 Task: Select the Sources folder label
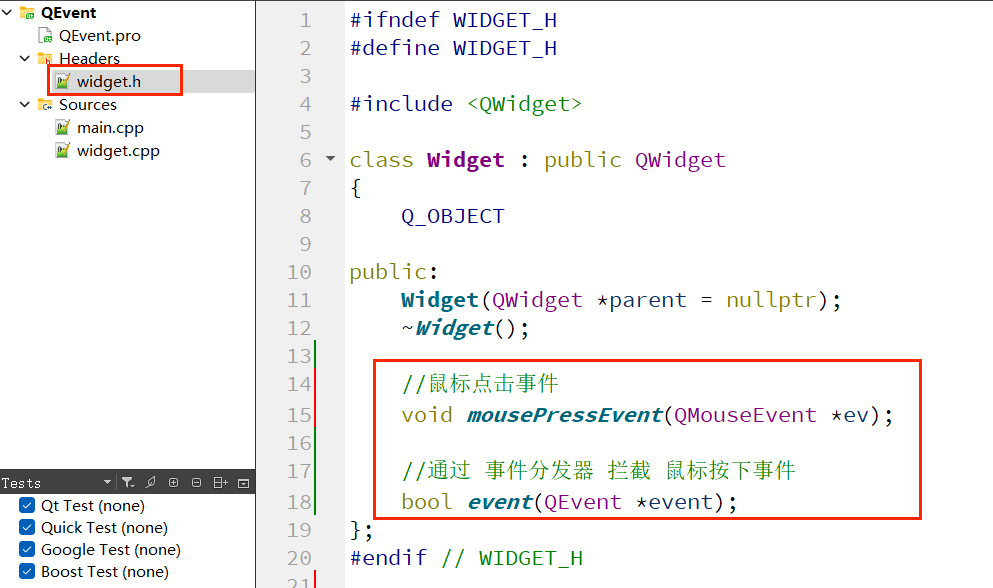pos(88,105)
